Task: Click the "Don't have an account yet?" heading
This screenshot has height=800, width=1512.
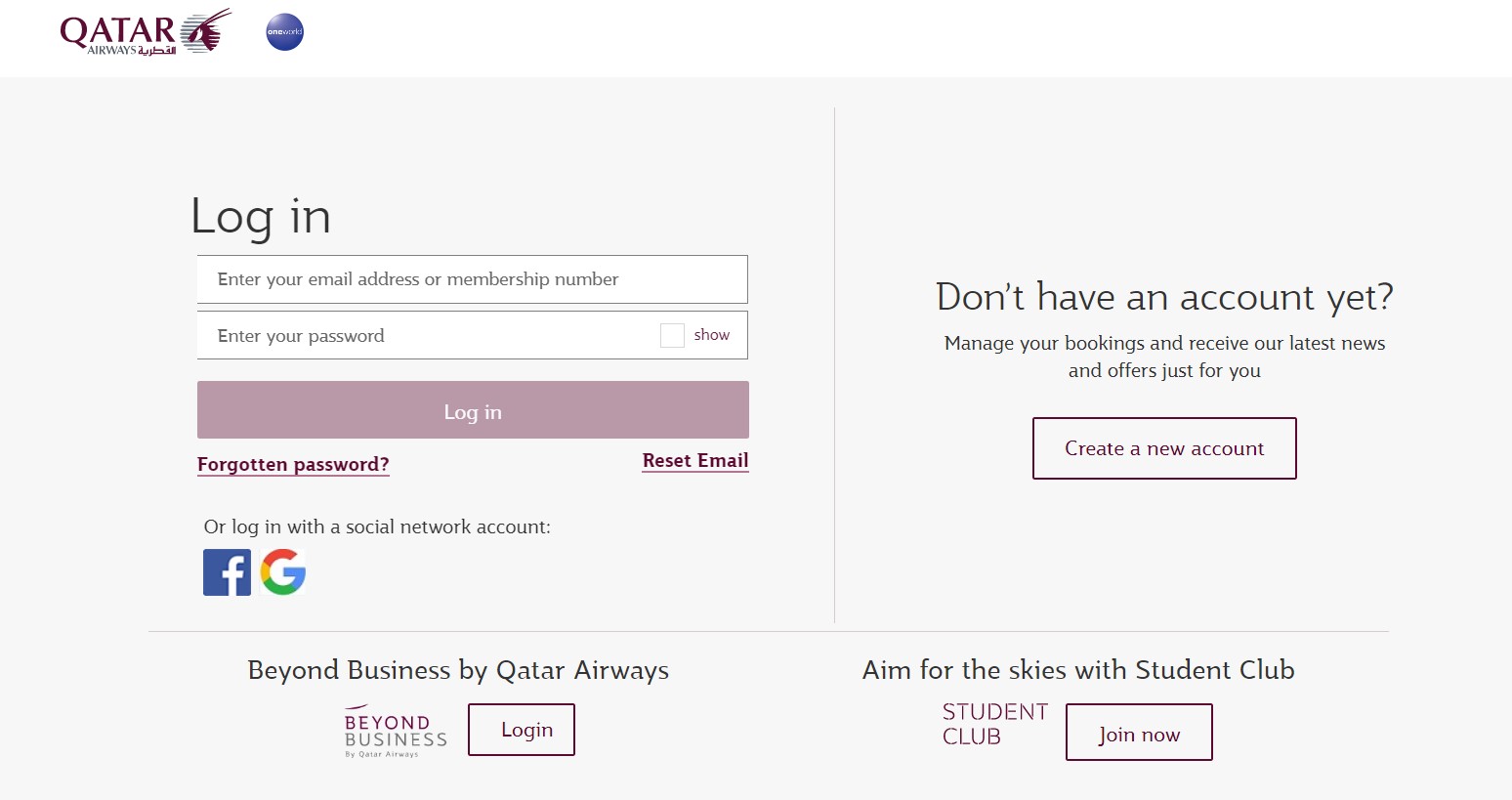Action: [x=1164, y=297]
